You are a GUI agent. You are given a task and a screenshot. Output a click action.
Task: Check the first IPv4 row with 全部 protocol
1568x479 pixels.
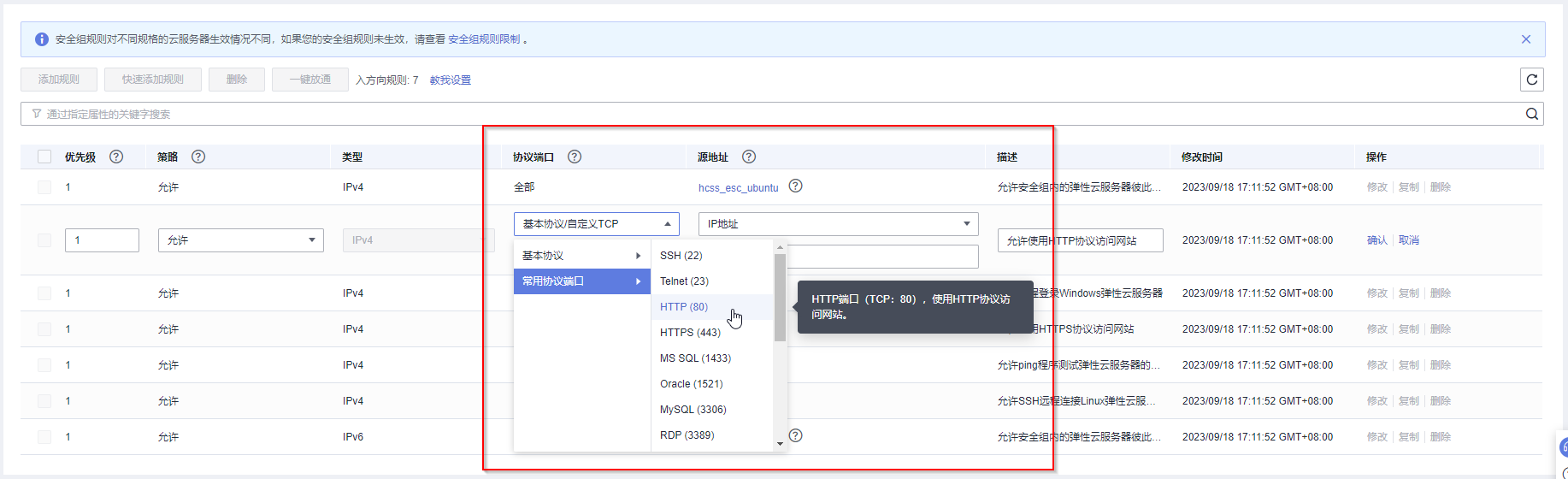(44, 187)
